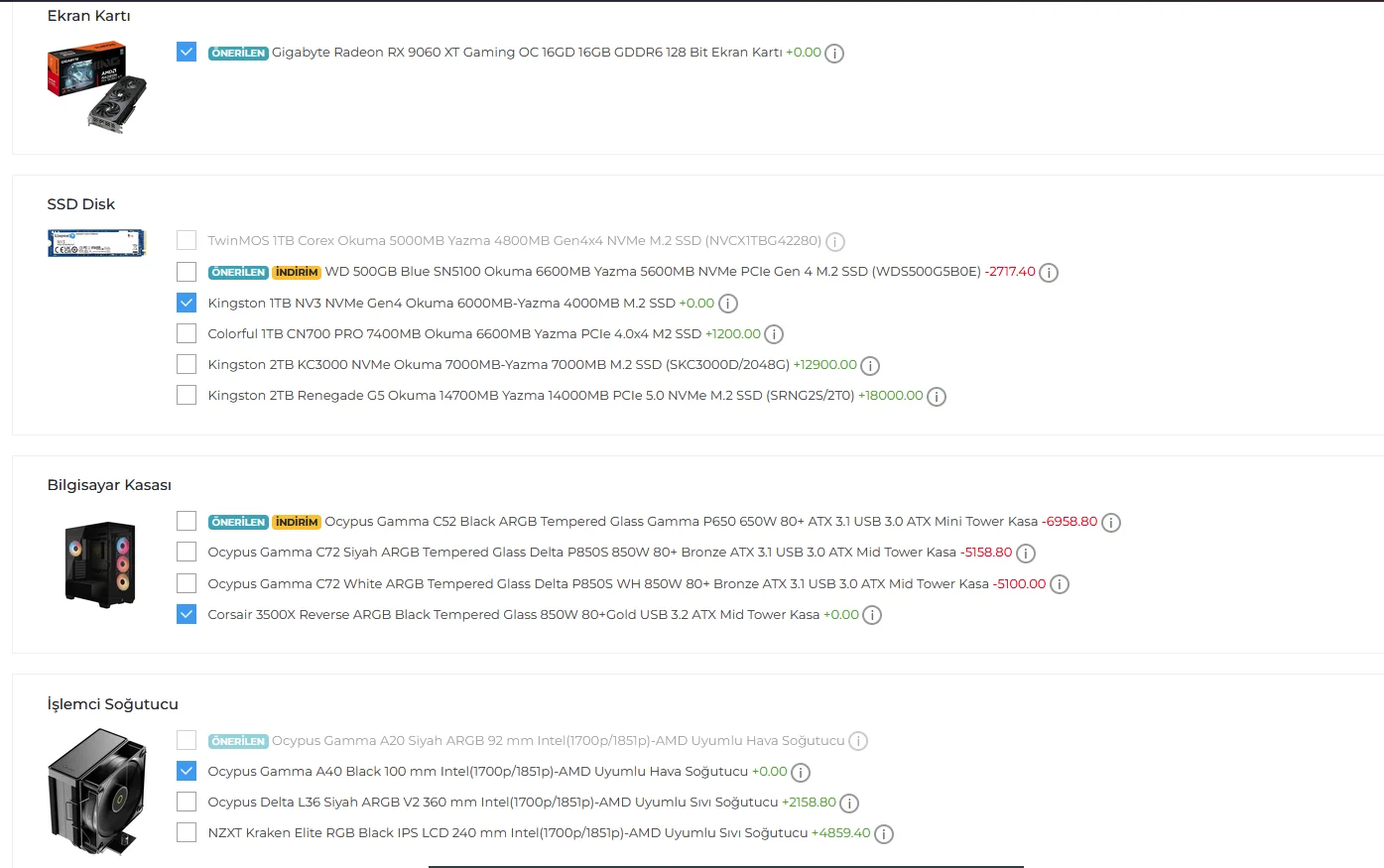Screen dimensions: 1384x868
Task: Click the computer case product image
Action: 100,564
